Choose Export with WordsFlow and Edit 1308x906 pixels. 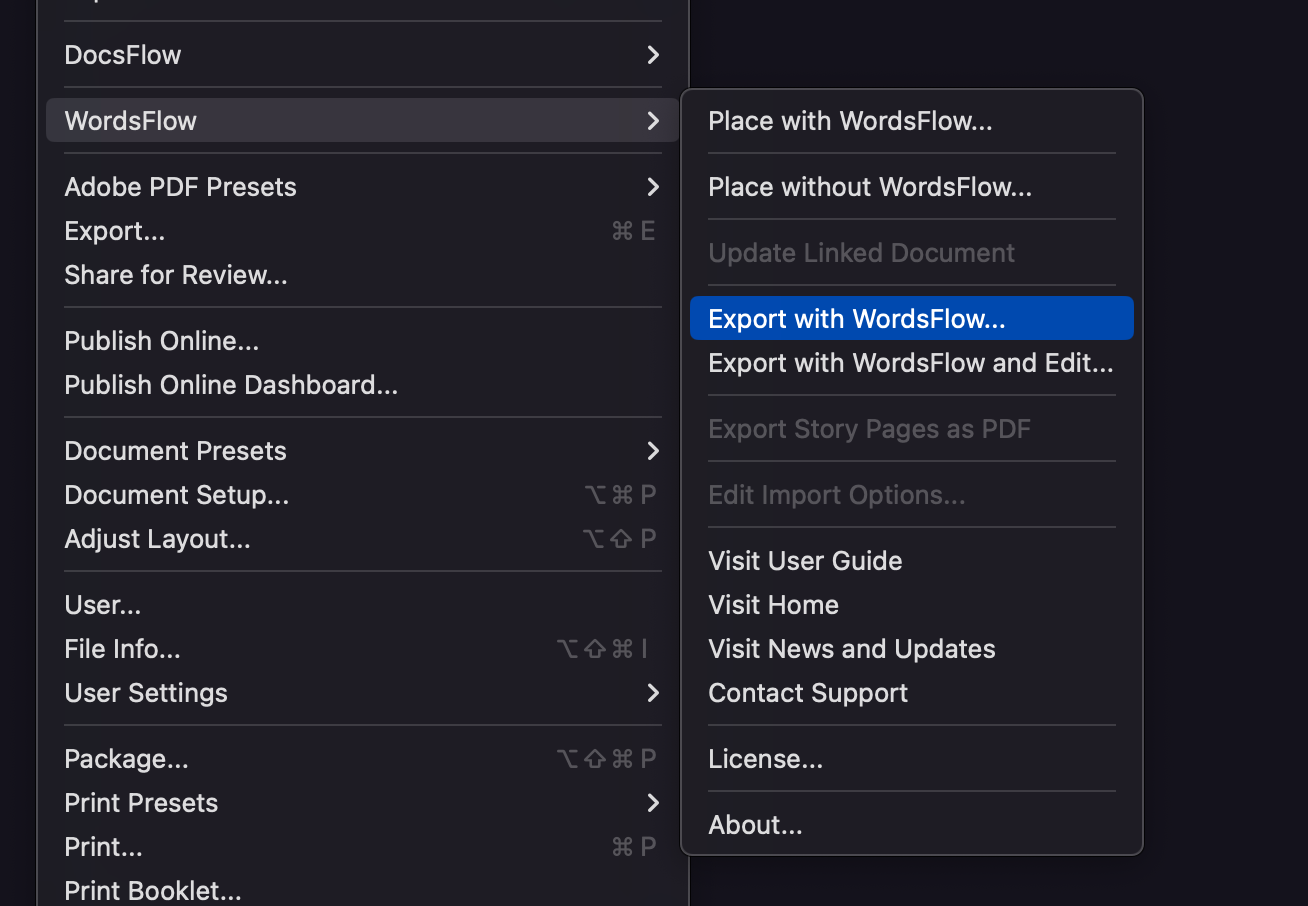[x=910, y=362]
